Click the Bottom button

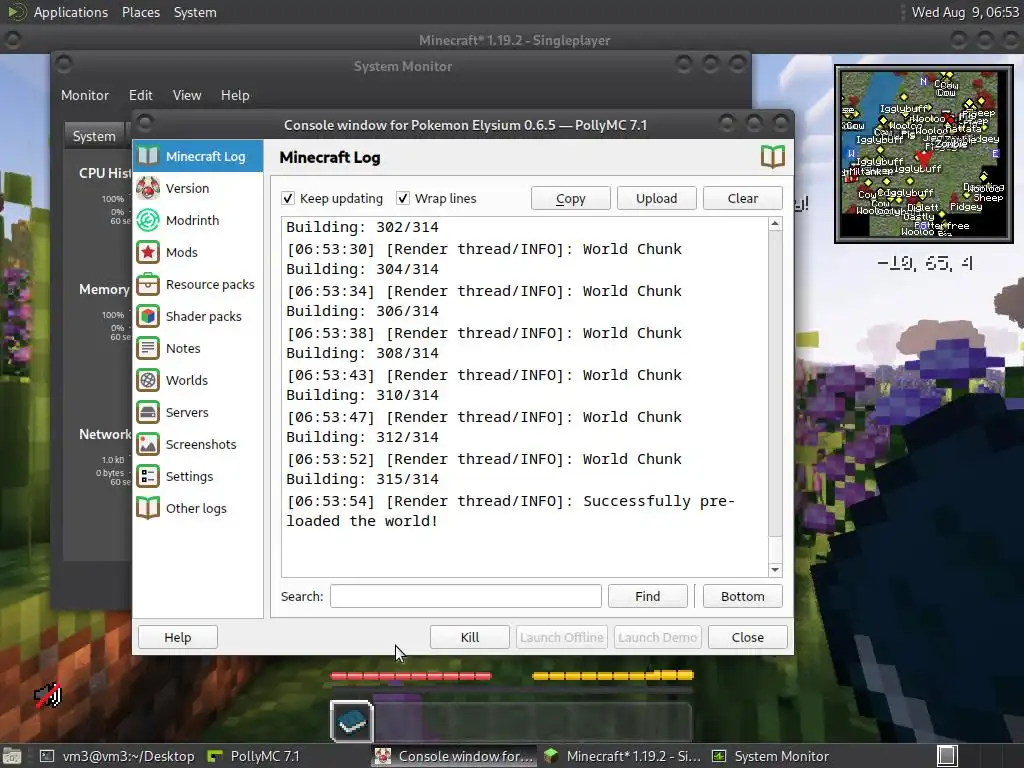743,596
